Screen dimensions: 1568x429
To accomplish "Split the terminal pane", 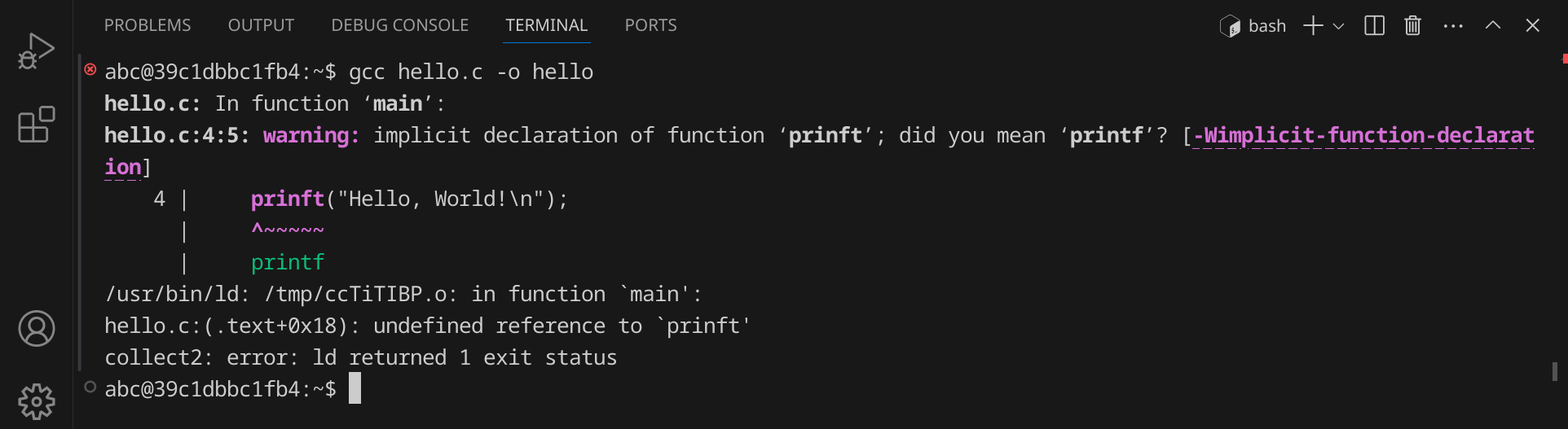I will tap(1374, 26).
